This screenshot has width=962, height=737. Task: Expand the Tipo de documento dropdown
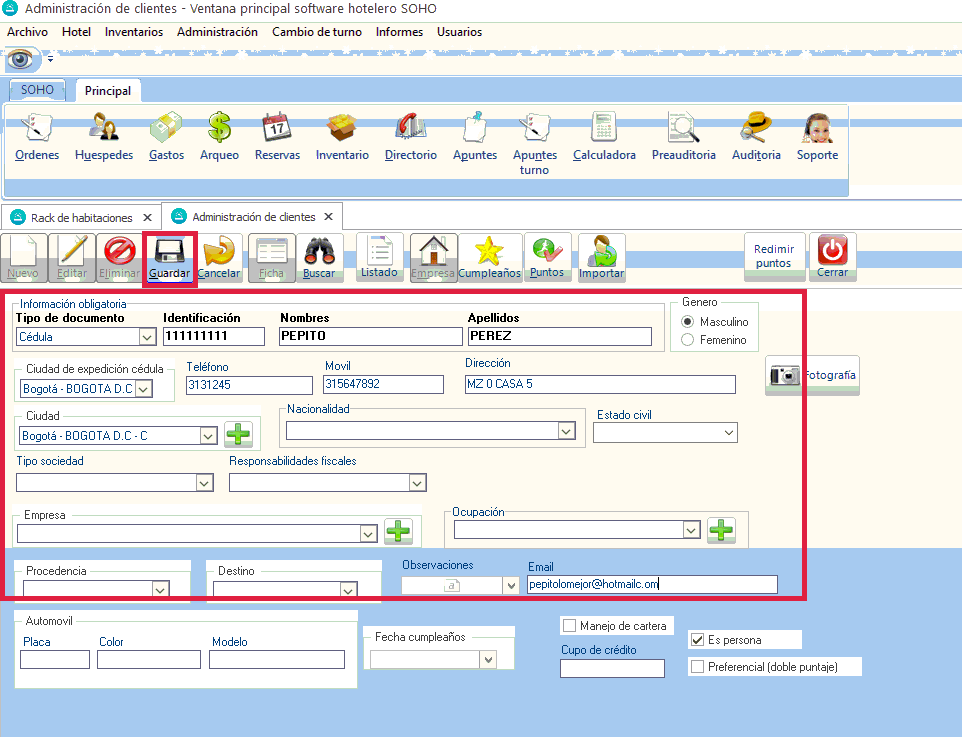tap(145, 337)
